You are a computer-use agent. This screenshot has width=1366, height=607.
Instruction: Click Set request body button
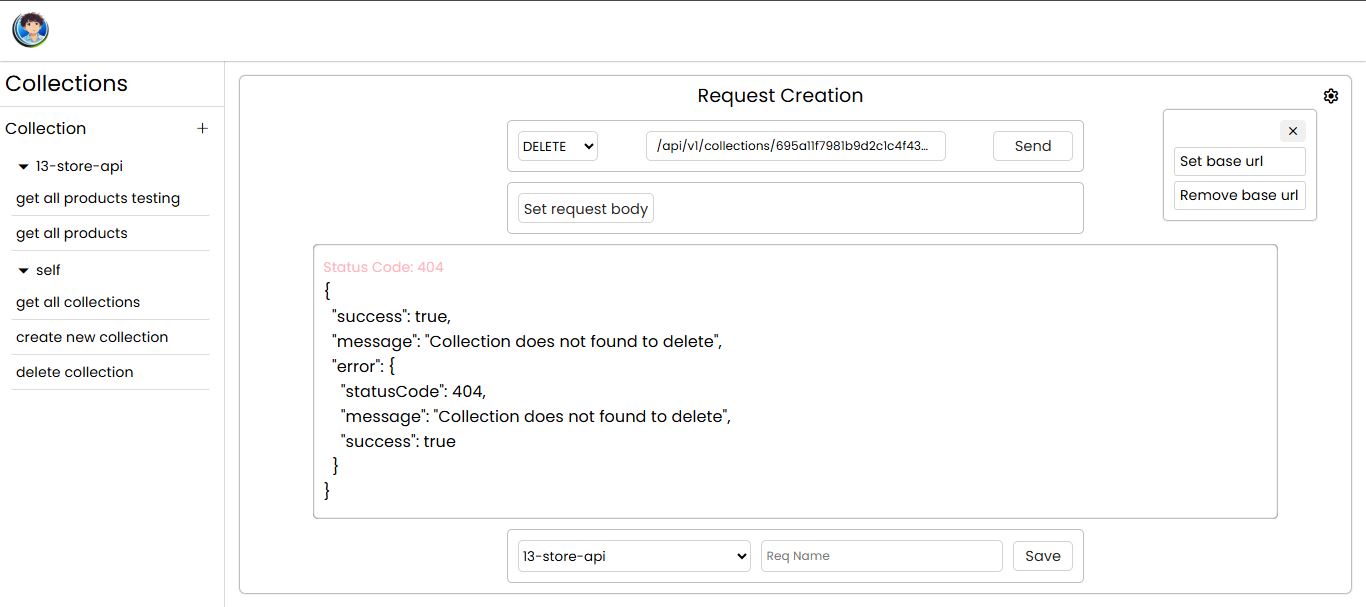pyautogui.click(x=586, y=209)
